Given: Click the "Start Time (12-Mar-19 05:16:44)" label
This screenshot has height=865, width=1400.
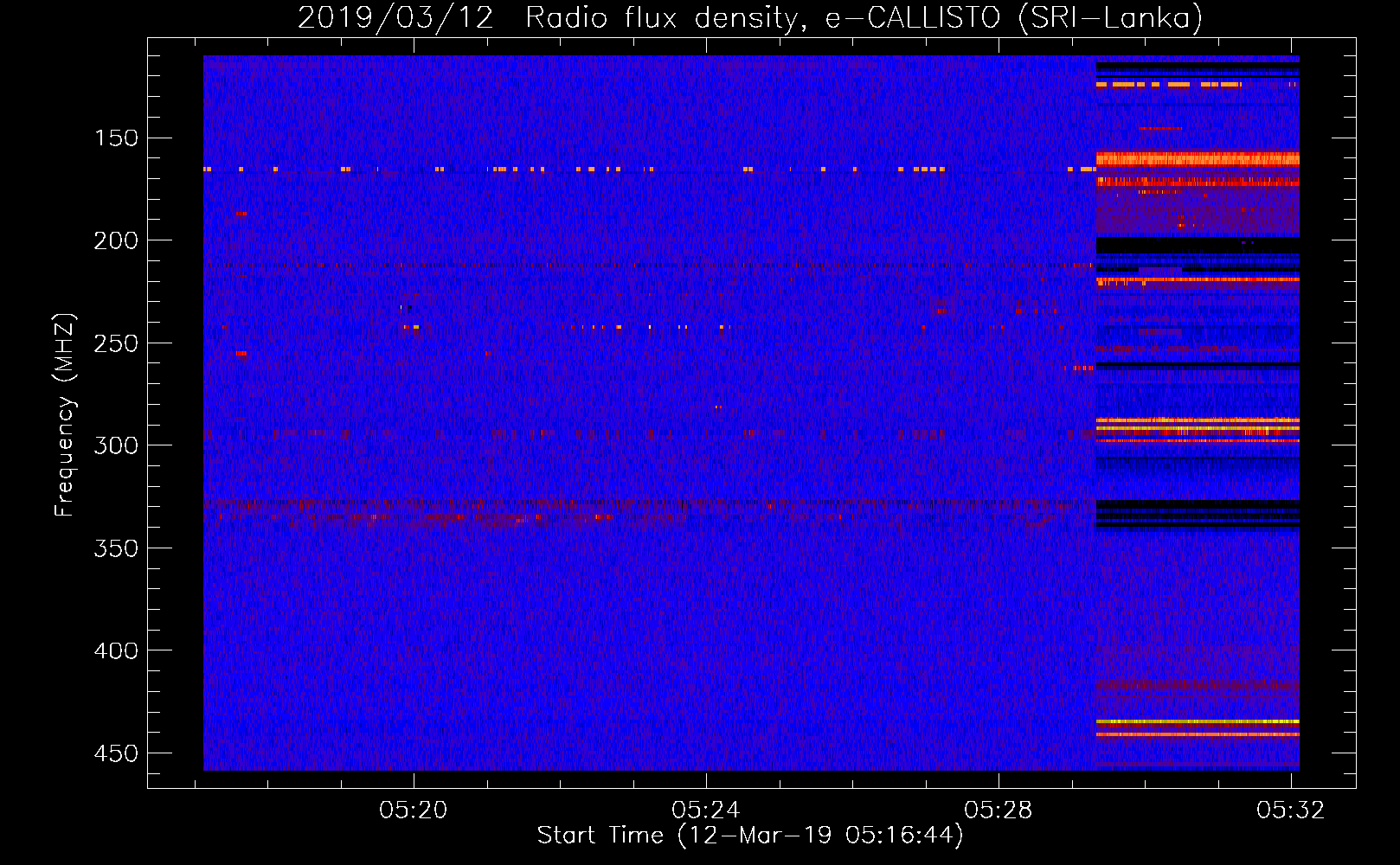Looking at the screenshot, I should tap(750, 836).
